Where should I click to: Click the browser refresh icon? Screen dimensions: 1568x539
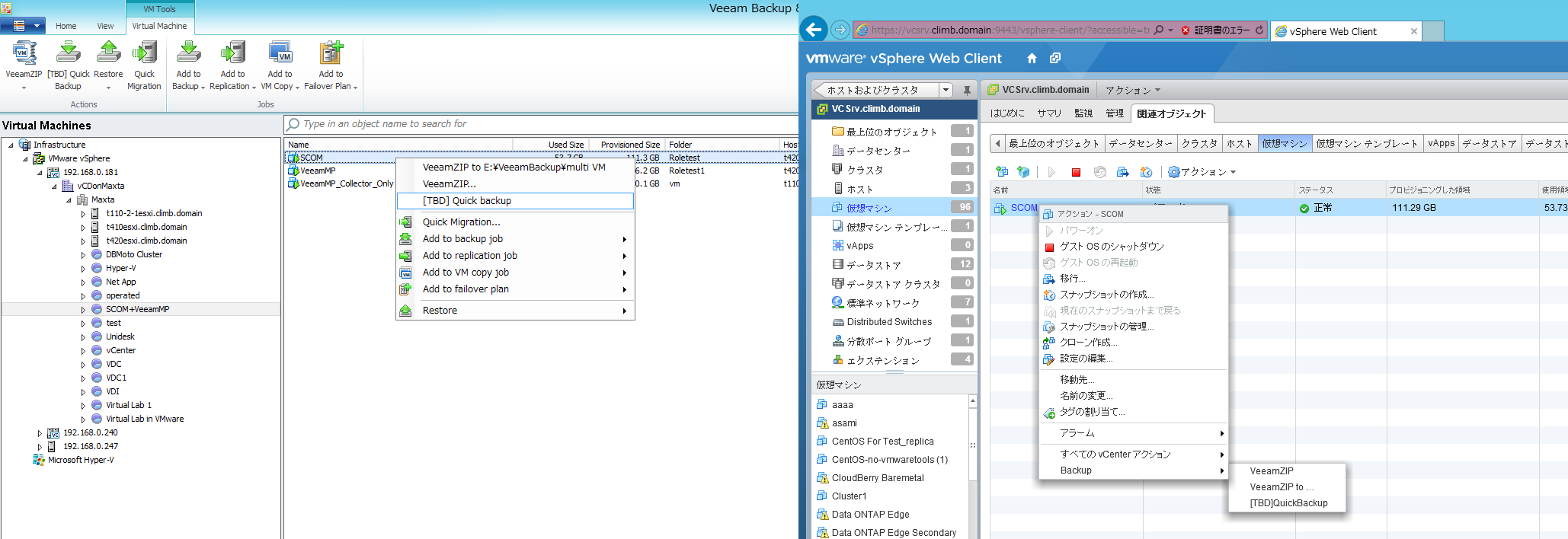(1259, 30)
